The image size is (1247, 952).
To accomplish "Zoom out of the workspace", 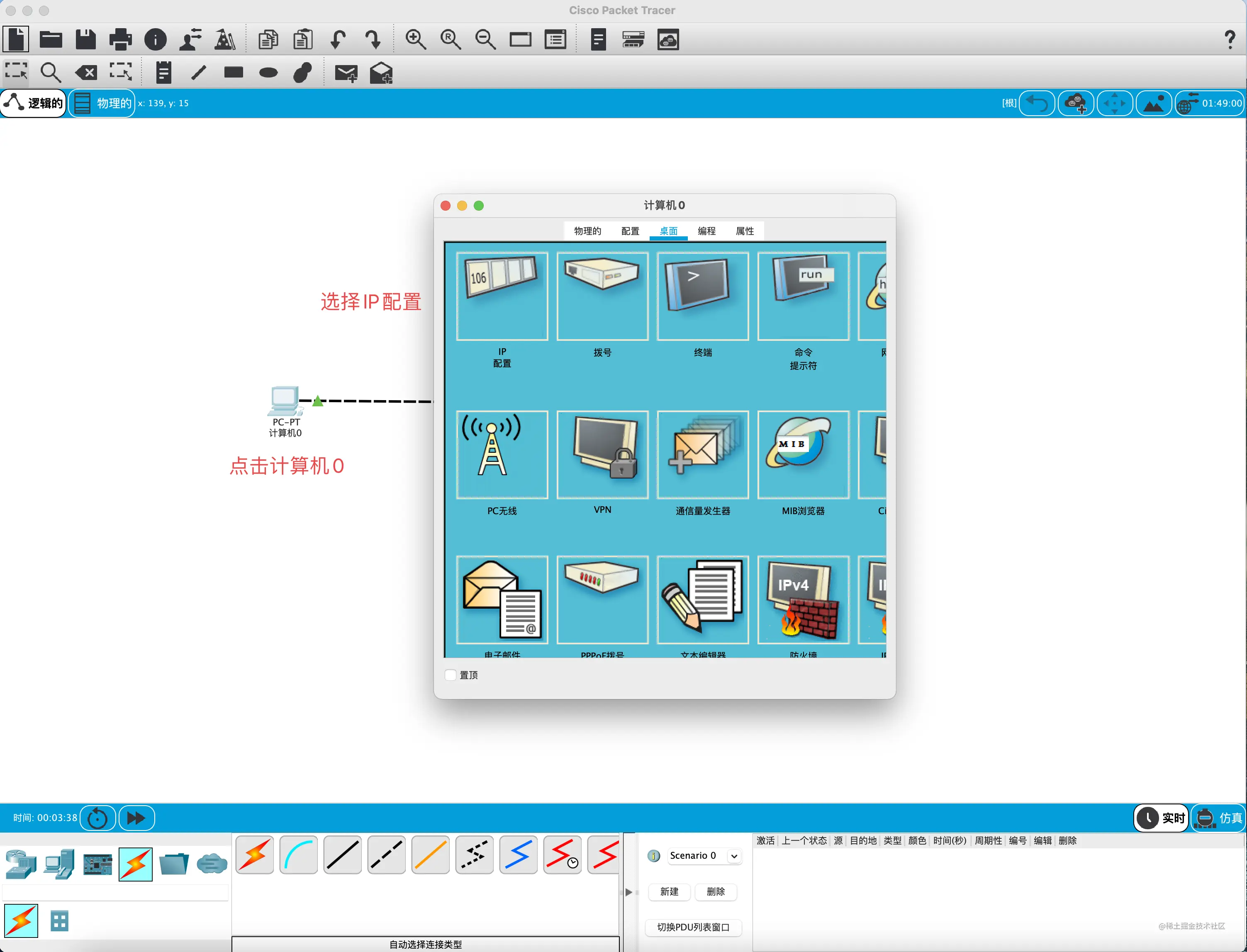I will pyautogui.click(x=485, y=39).
